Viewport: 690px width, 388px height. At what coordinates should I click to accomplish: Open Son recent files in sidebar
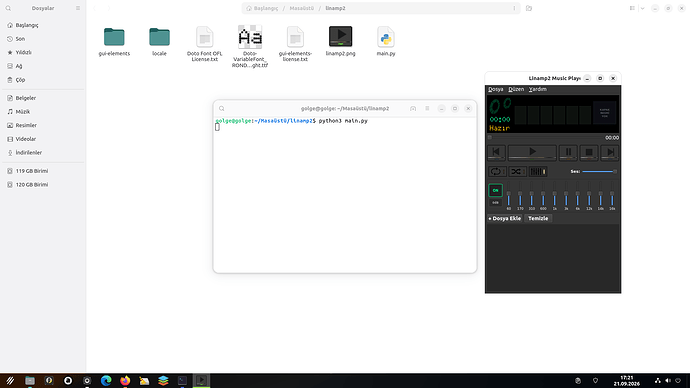tap(43, 39)
